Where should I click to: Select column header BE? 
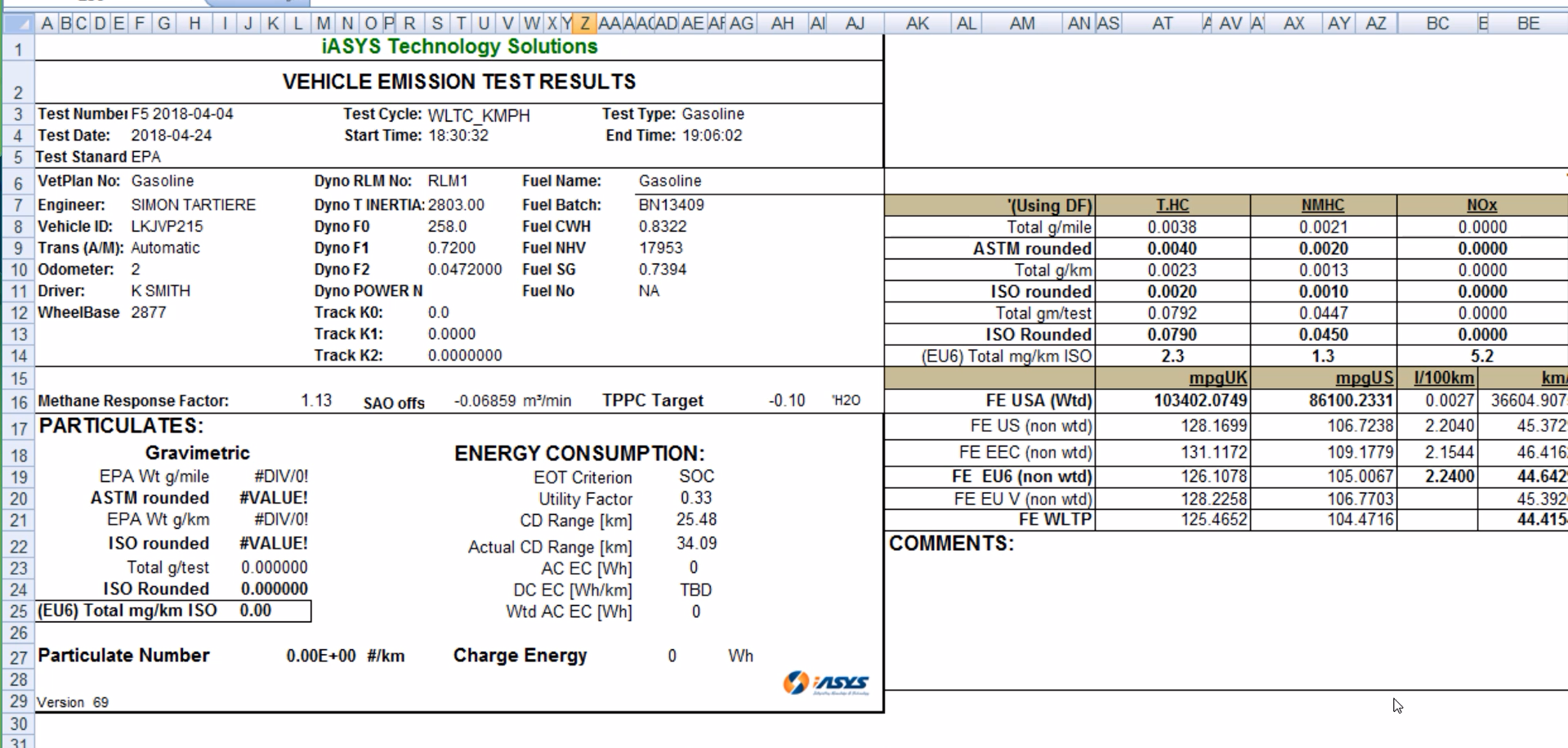[1528, 24]
